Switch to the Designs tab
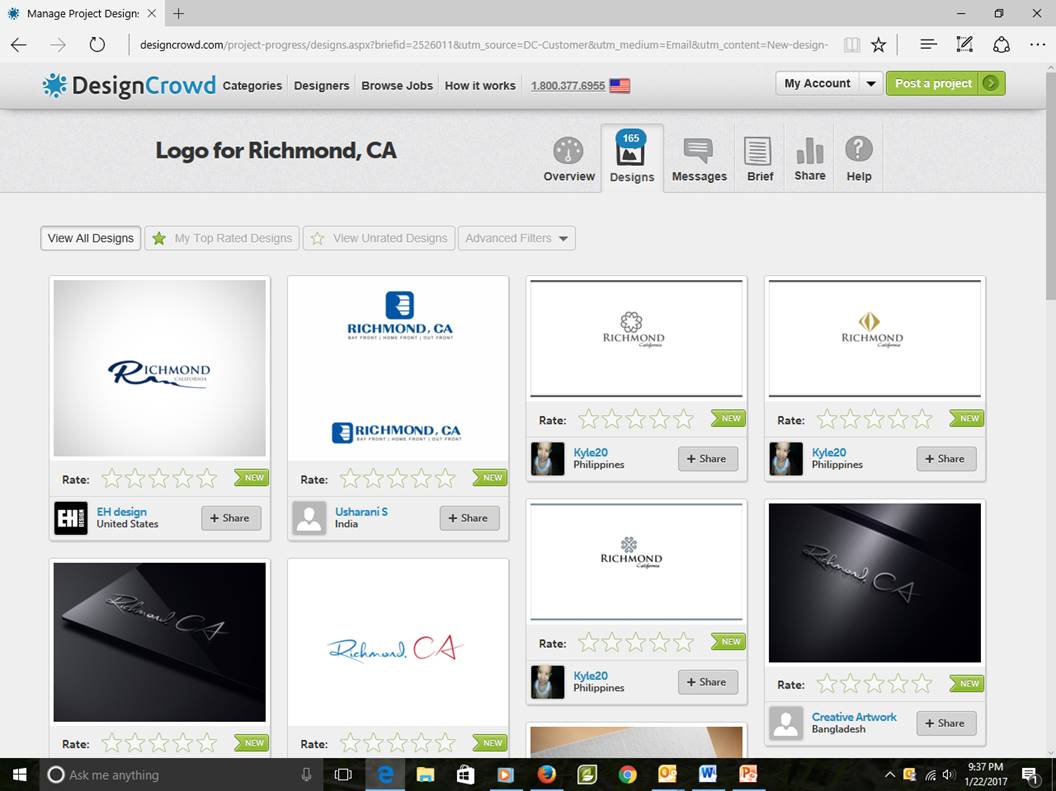This screenshot has height=791, width=1056. click(x=632, y=158)
